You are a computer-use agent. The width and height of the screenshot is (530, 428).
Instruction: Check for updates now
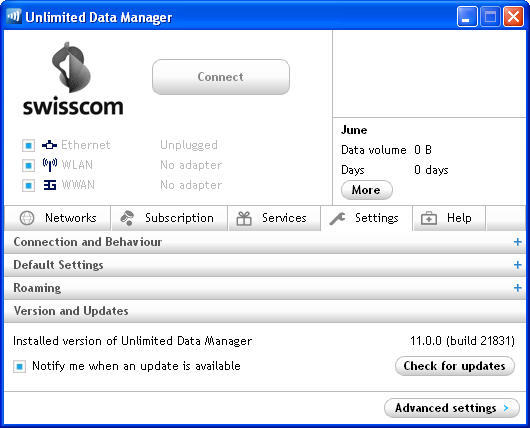pos(455,366)
